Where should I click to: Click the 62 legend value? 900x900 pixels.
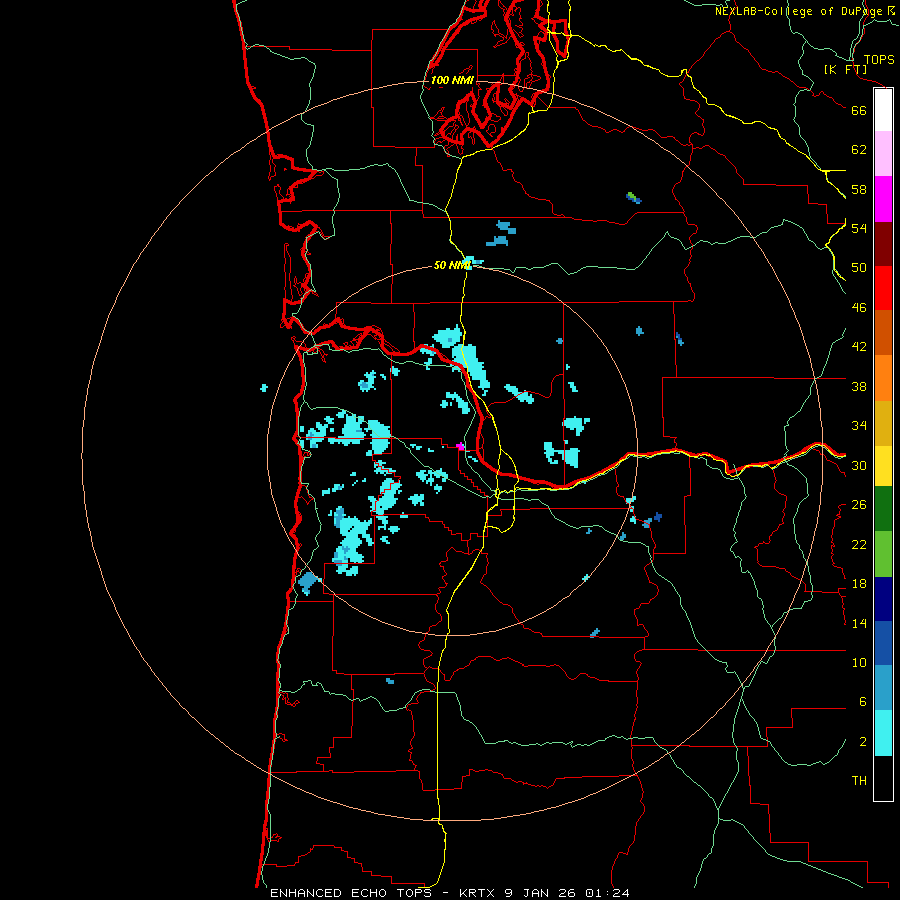(859, 150)
